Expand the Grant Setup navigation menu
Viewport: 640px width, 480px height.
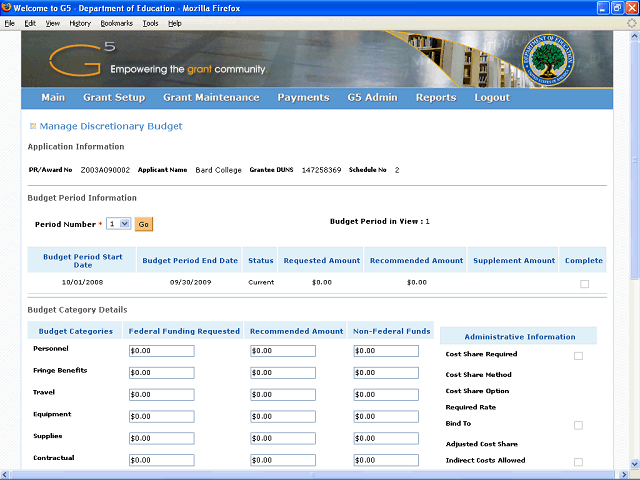pos(114,98)
